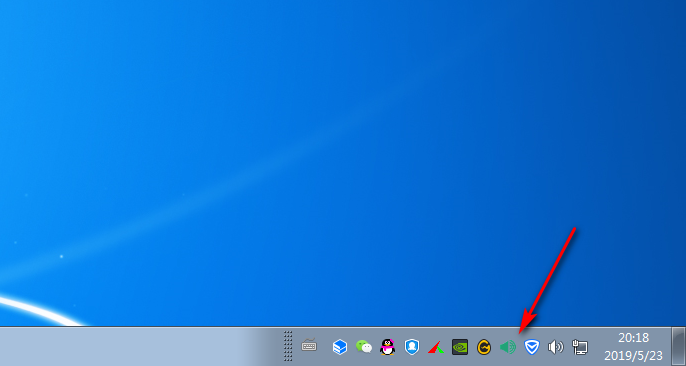Image resolution: width=686 pixels, height=366 pixels.
Task: Open the network connection tray icon
Action: pyautogui.click(x=580, y=347)
